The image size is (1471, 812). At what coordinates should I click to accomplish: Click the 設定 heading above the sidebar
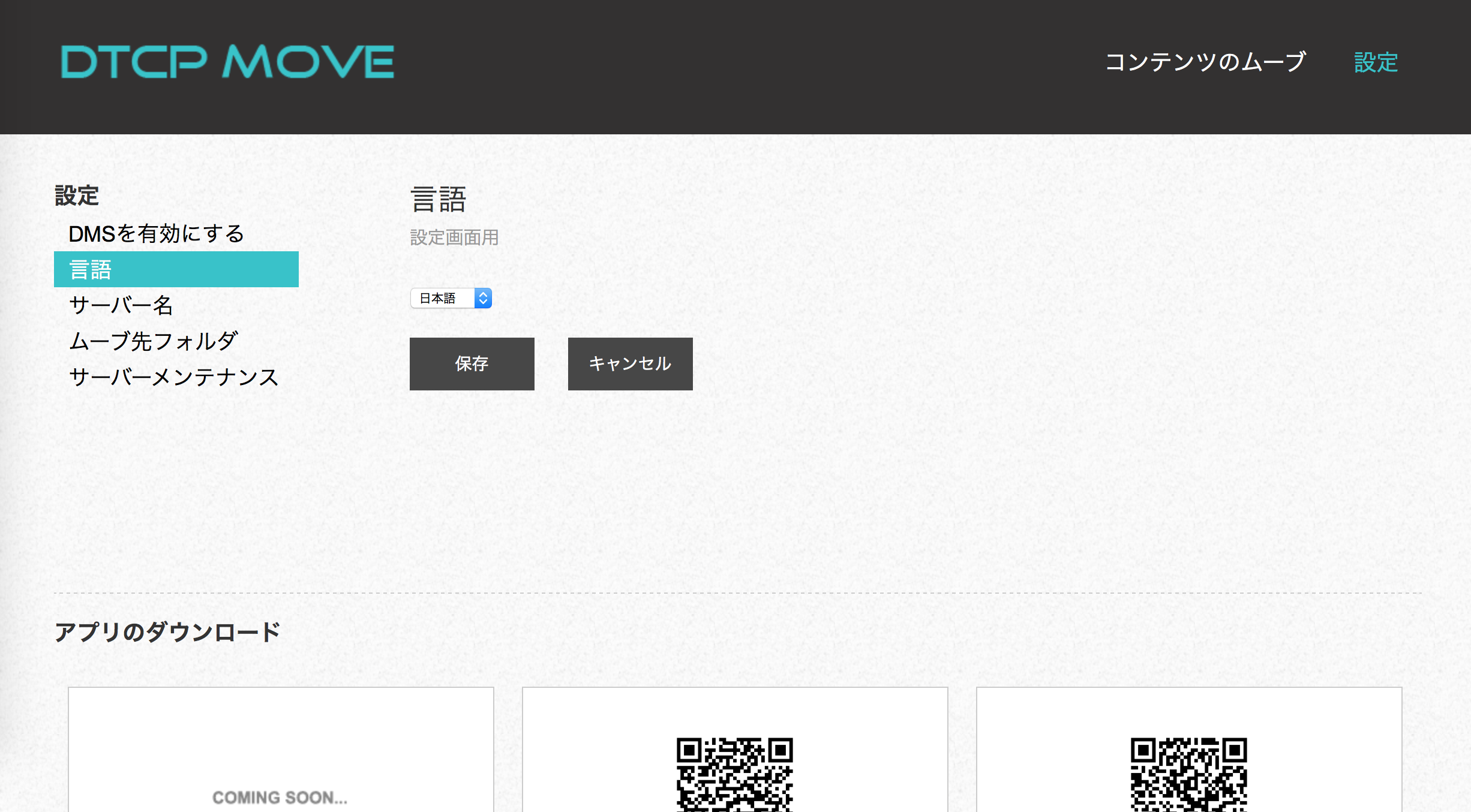(x=77, y=196)
